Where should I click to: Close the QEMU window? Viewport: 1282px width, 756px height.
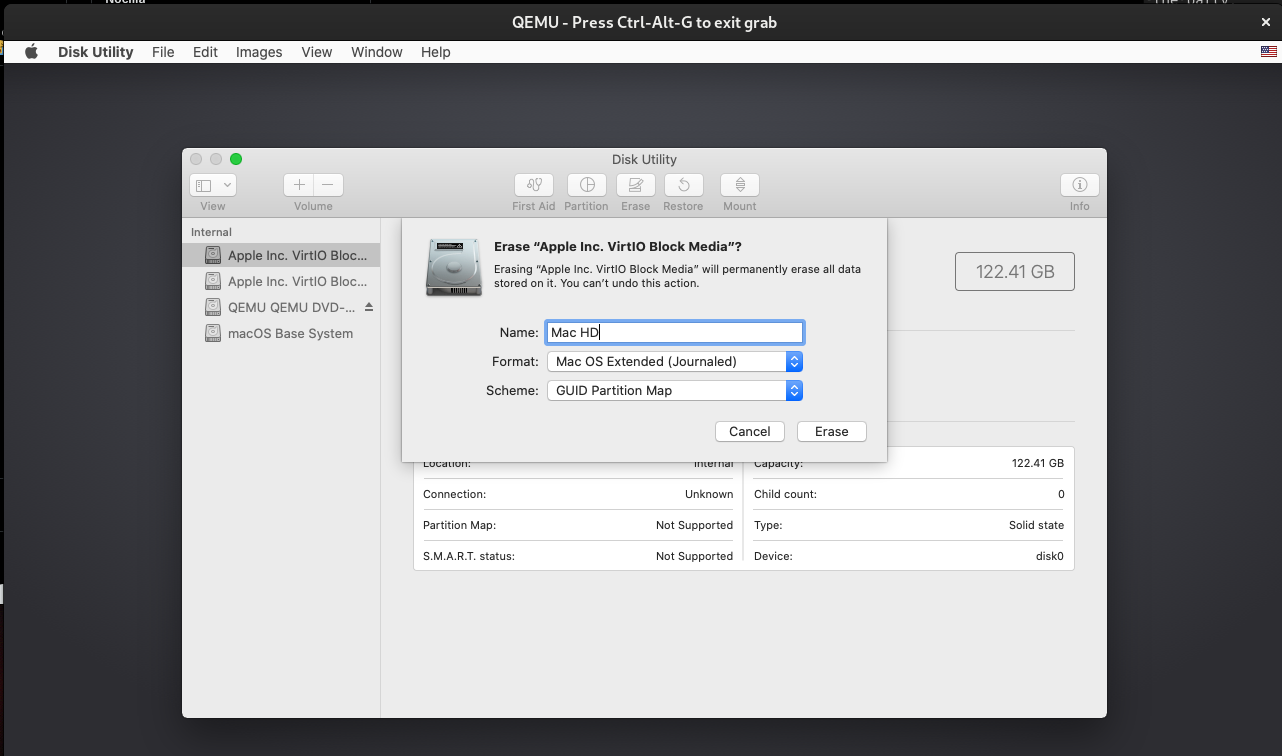[1266, 22]
